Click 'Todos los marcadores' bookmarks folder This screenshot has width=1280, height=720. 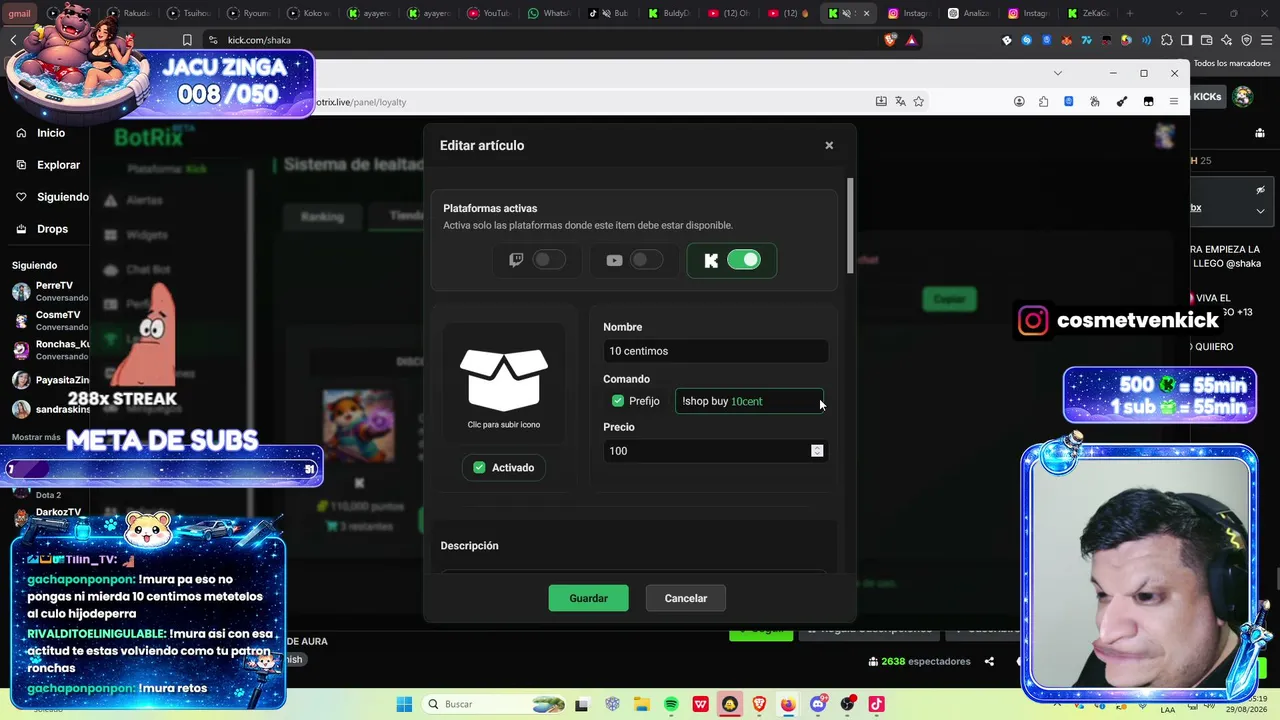point(1232,63)
